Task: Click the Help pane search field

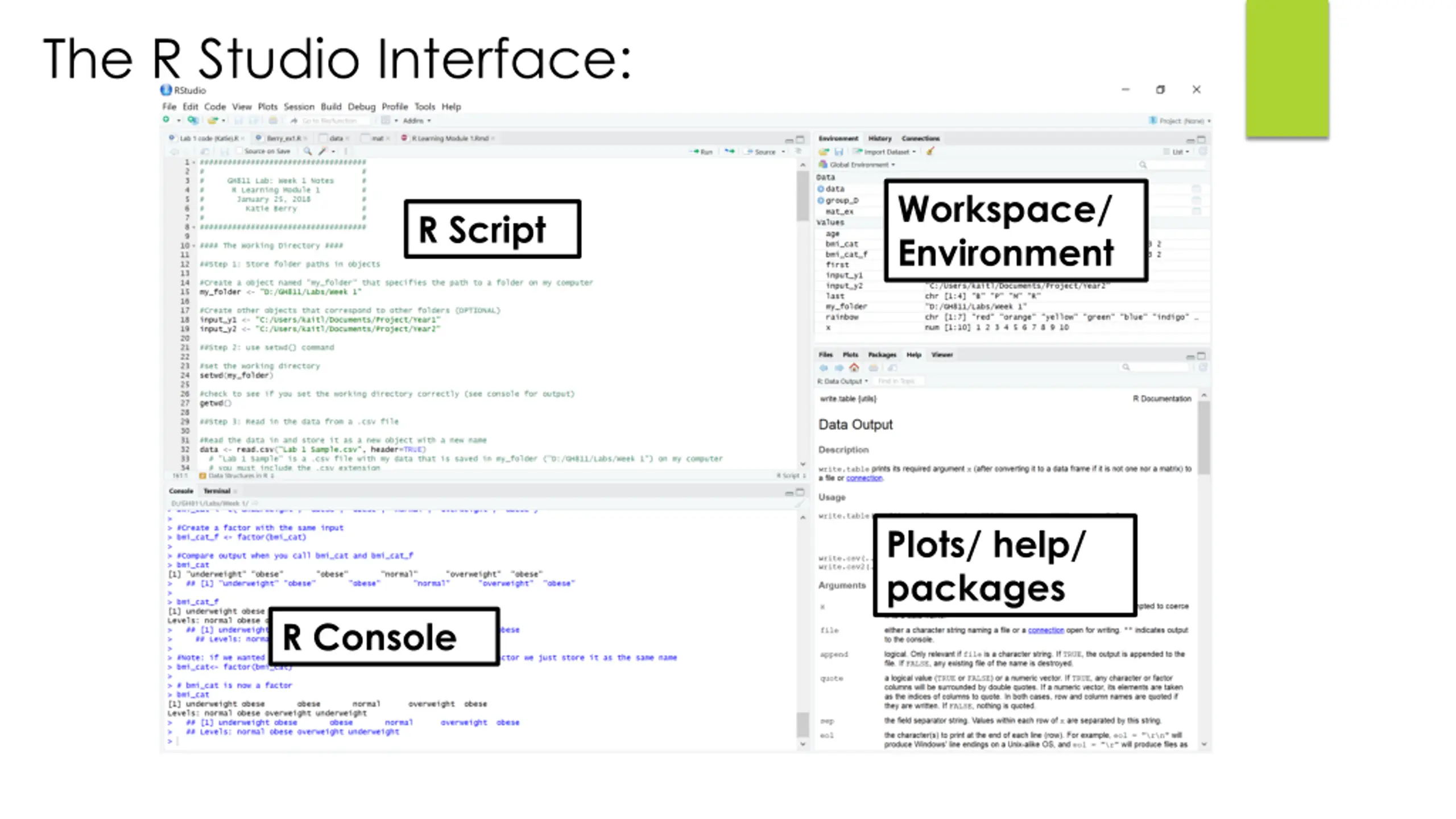Action: [x=1155, y=367]
